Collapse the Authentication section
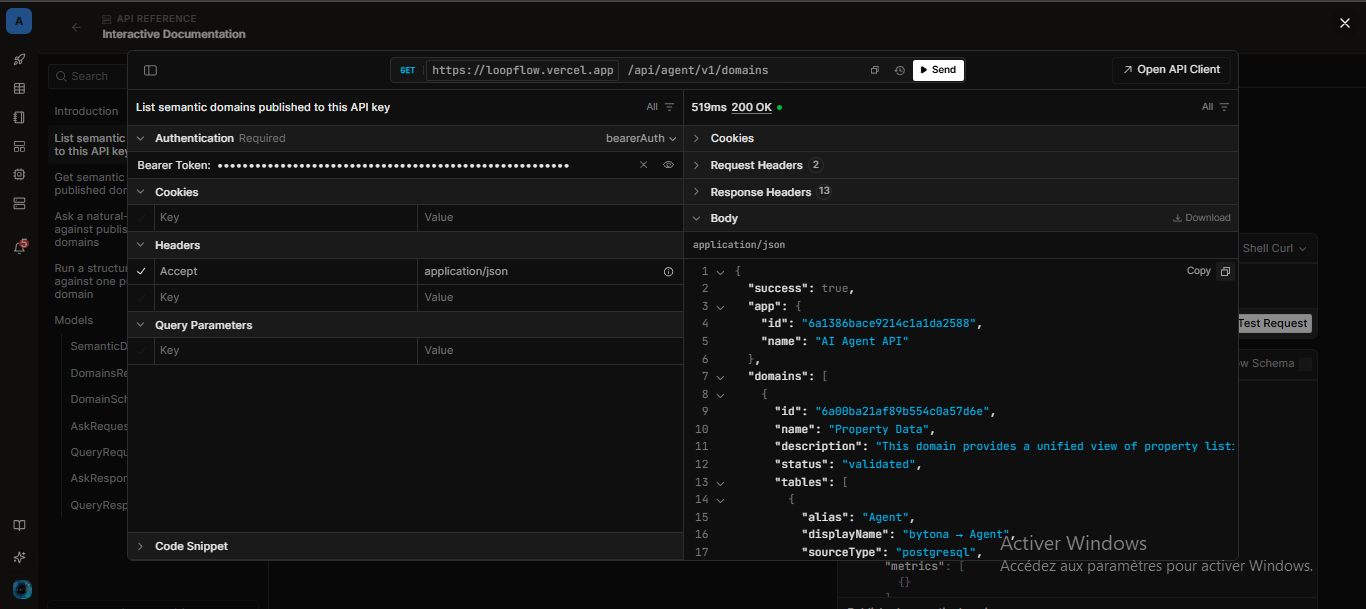 (x=141, y=138)
